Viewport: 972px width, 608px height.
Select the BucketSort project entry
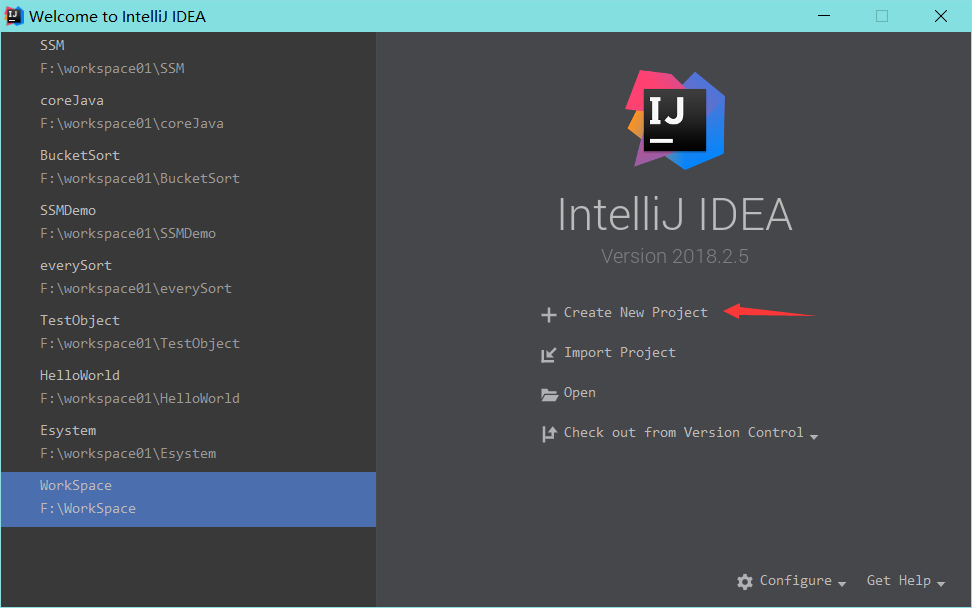pyautogui.click(x=140, y=167)
